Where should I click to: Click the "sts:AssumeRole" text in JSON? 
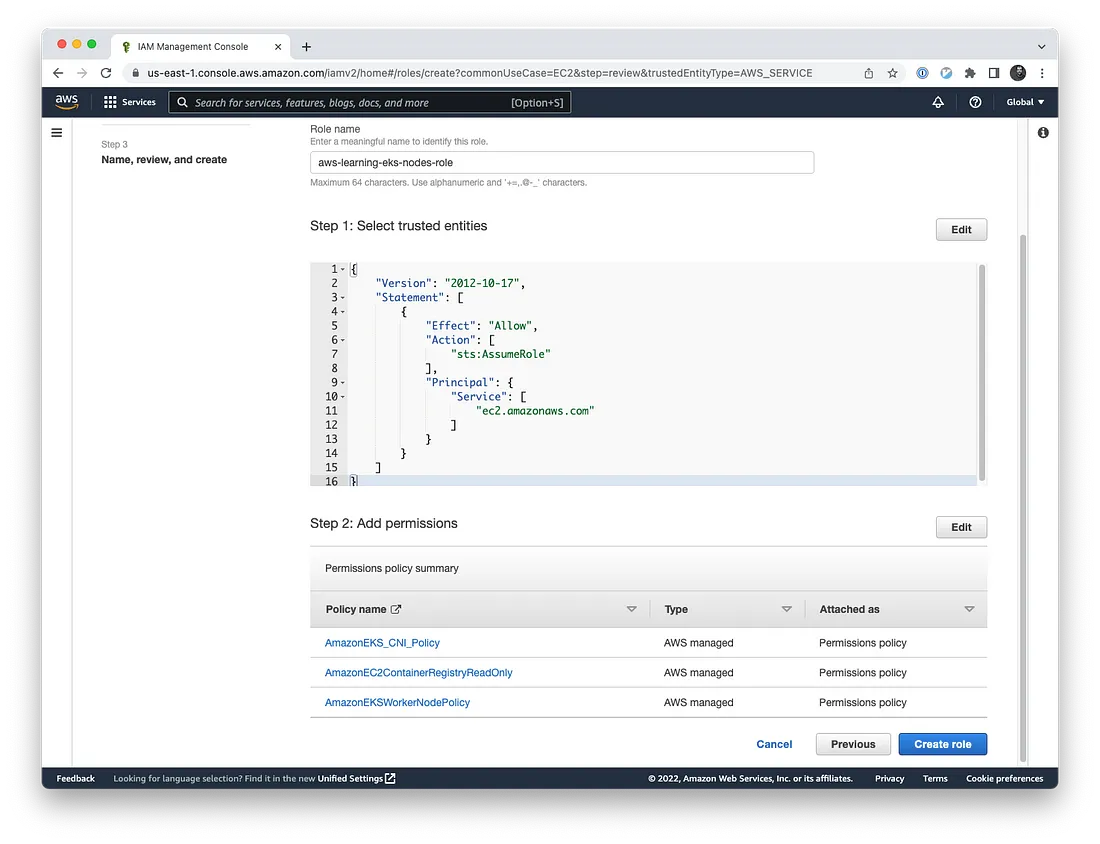click(x=501, y=354)
